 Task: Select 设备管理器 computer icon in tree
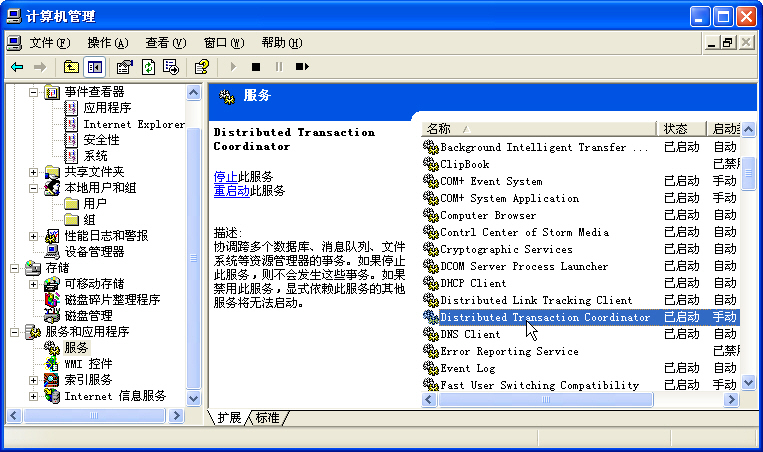52,252
